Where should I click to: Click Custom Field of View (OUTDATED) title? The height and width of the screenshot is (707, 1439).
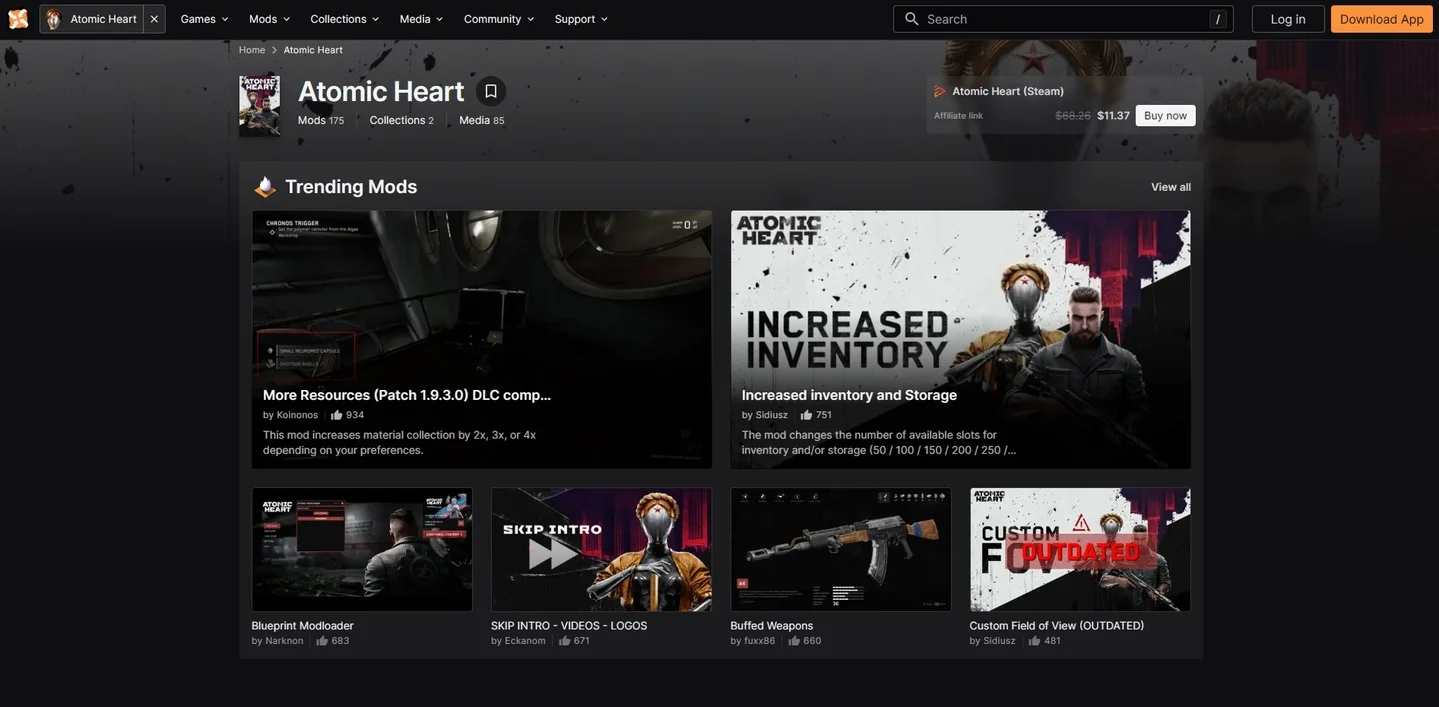pos(1057,626)
